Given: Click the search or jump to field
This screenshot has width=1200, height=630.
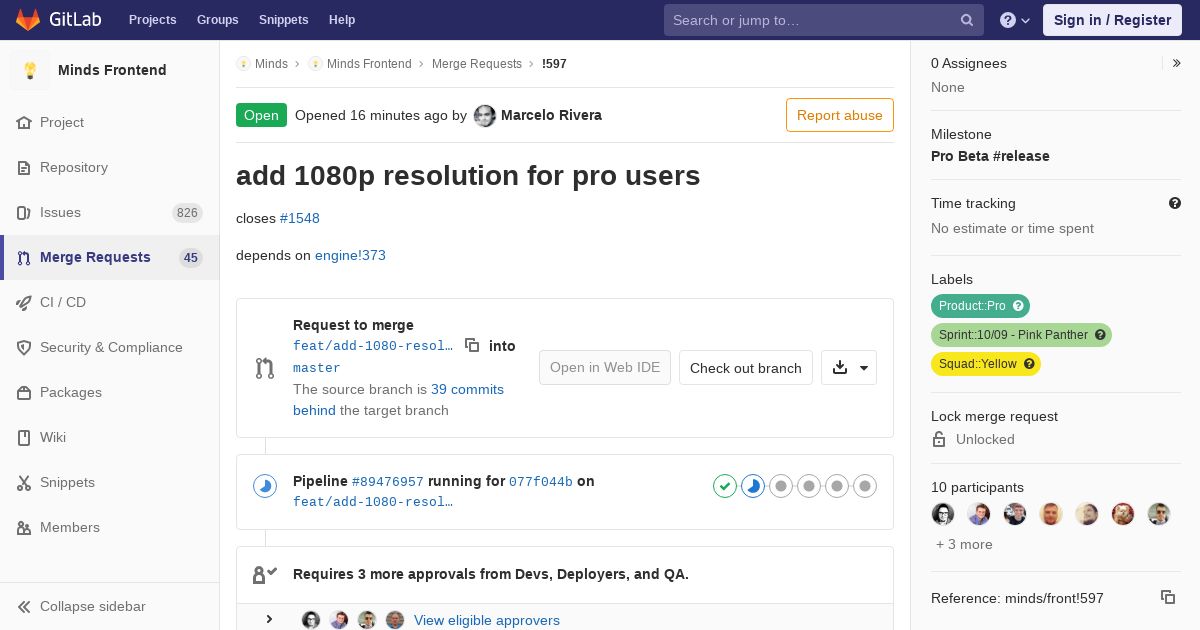Looking at the screenshot, I should (810, 20).
